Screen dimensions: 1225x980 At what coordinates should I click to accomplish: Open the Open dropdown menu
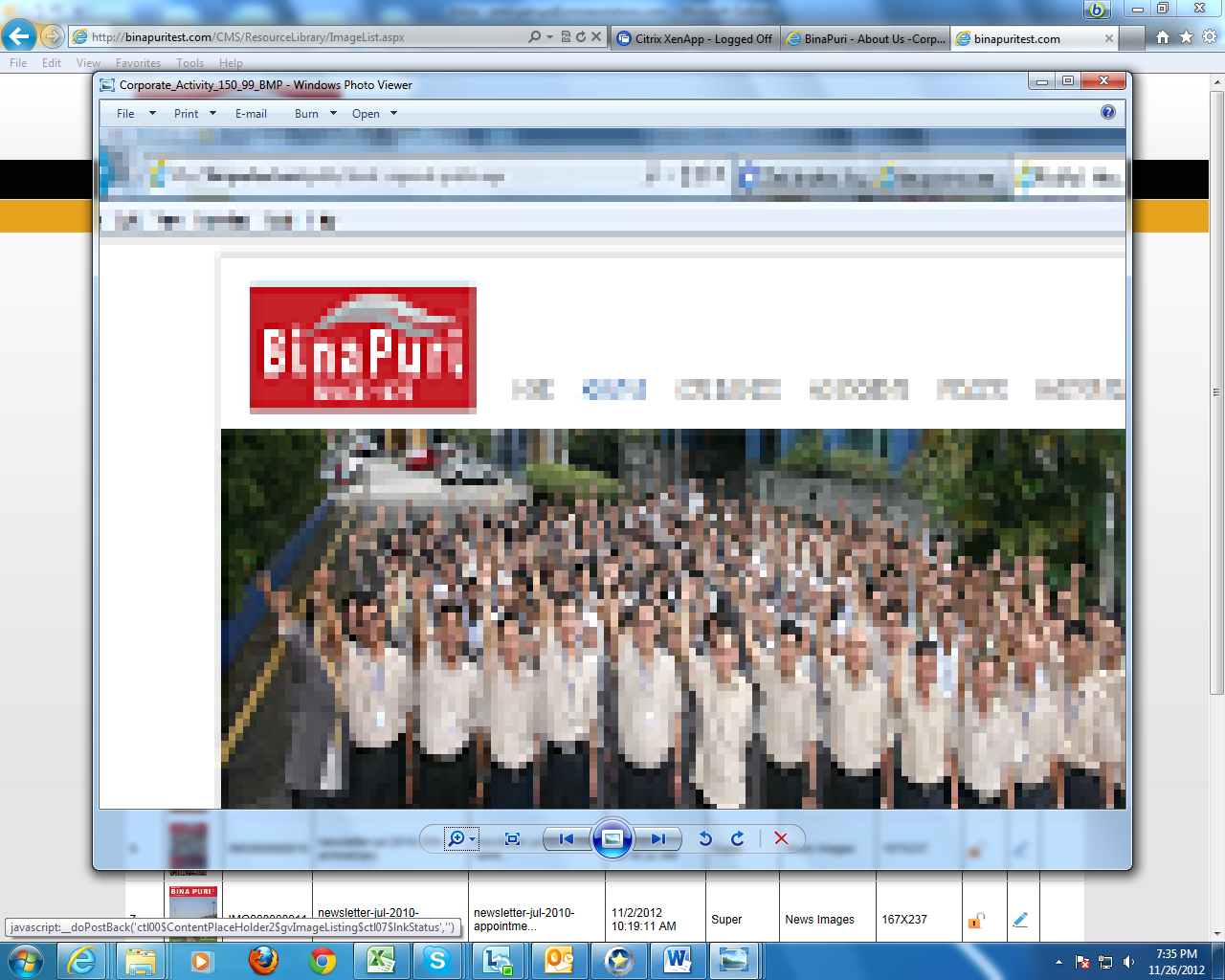pyautogui.click(x=373, y=114)
